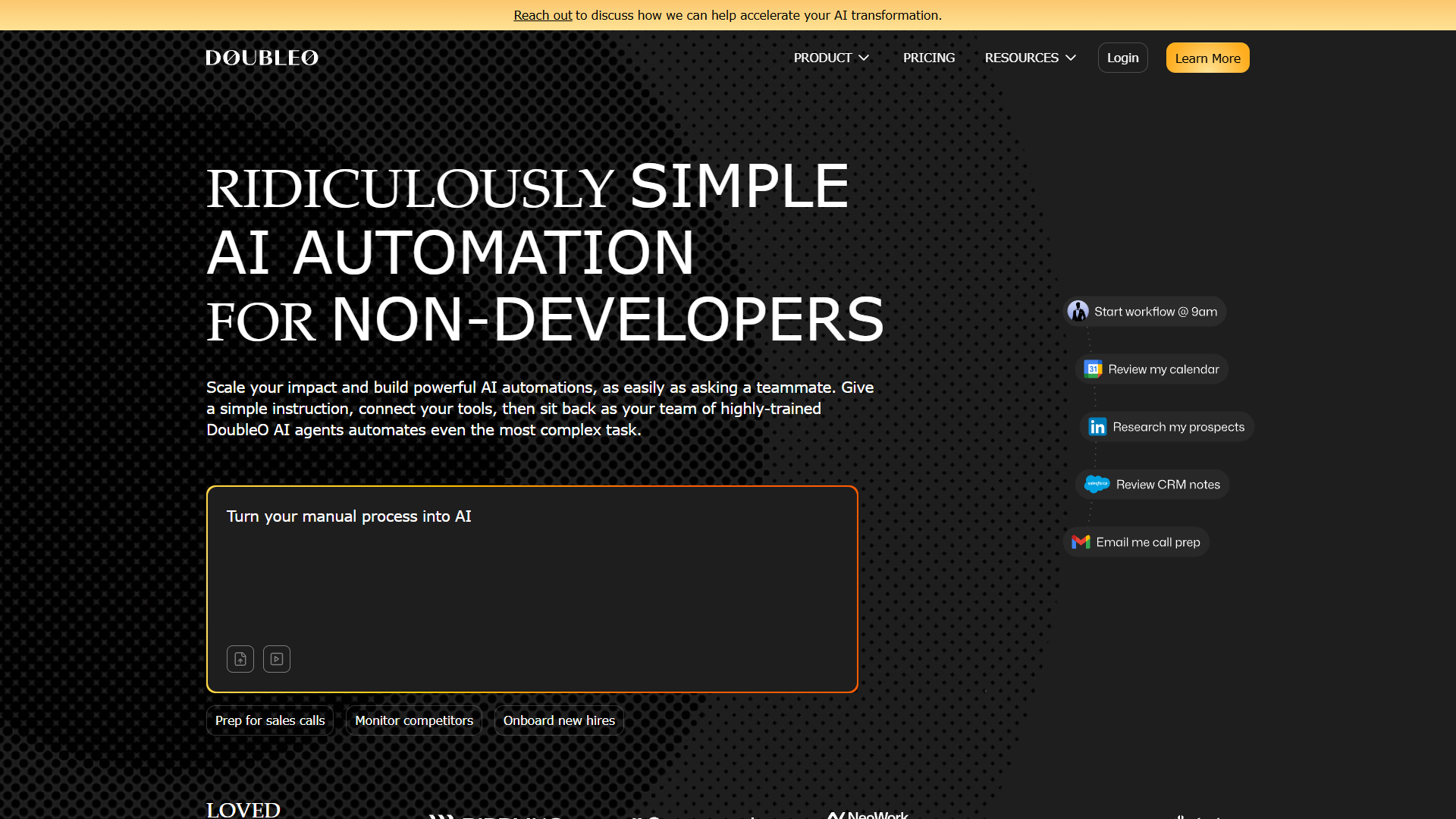Click the Learn More button
The image size is (1456, 819).
1208,58
